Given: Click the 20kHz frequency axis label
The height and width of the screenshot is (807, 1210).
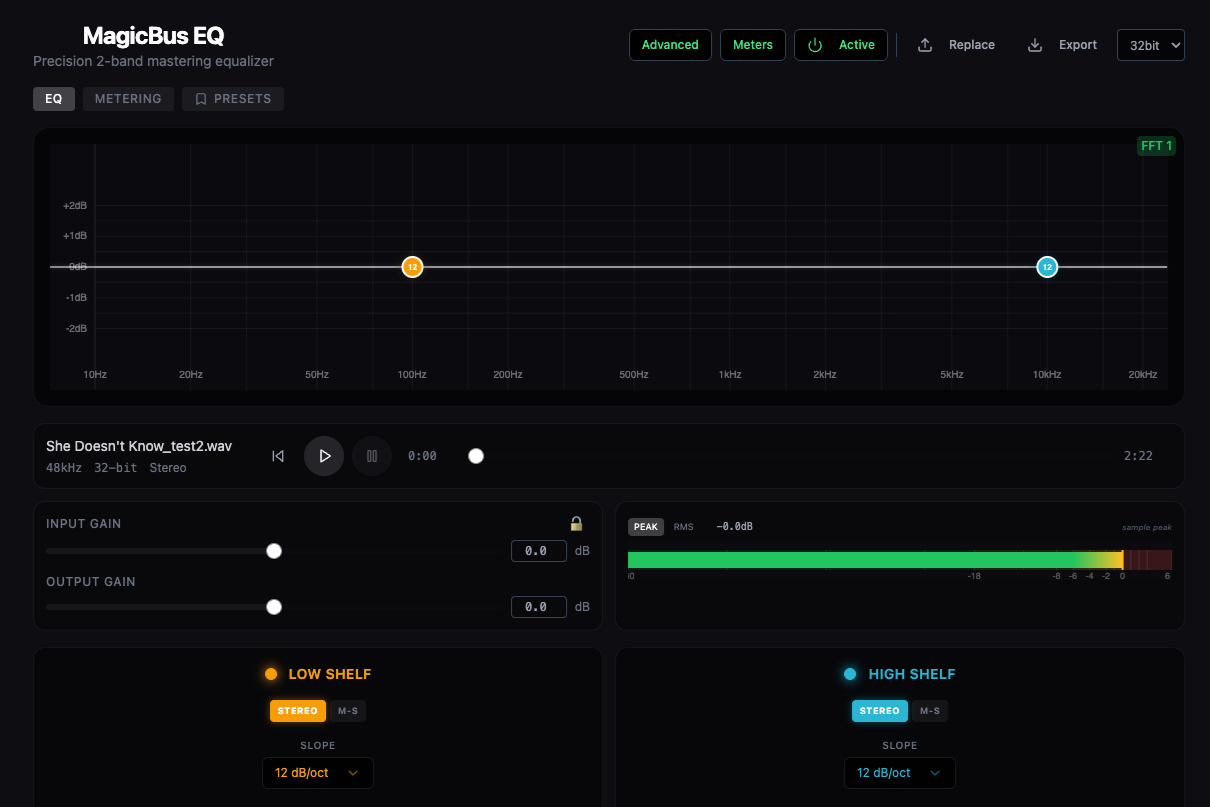Looking at the screenshot, I should pos(1143,375).
